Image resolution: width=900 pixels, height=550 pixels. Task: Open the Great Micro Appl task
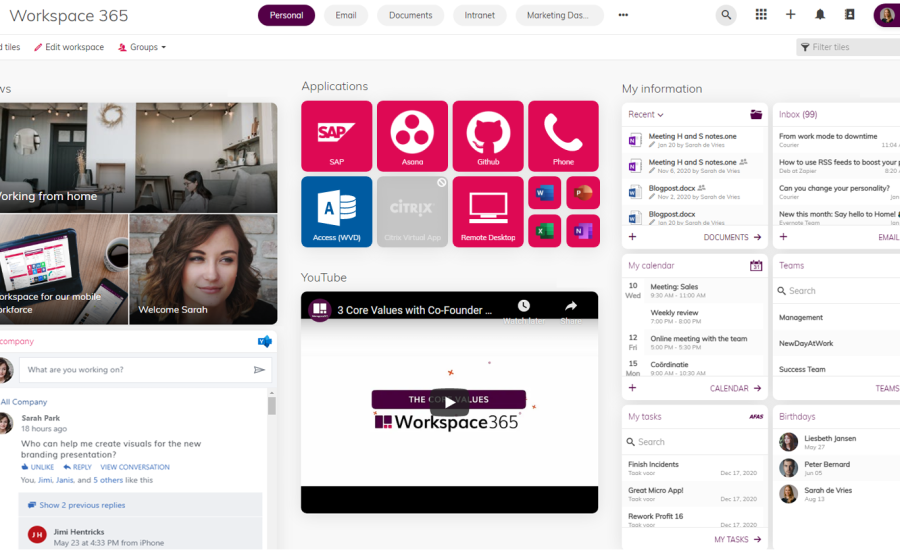tap(695, 494)
